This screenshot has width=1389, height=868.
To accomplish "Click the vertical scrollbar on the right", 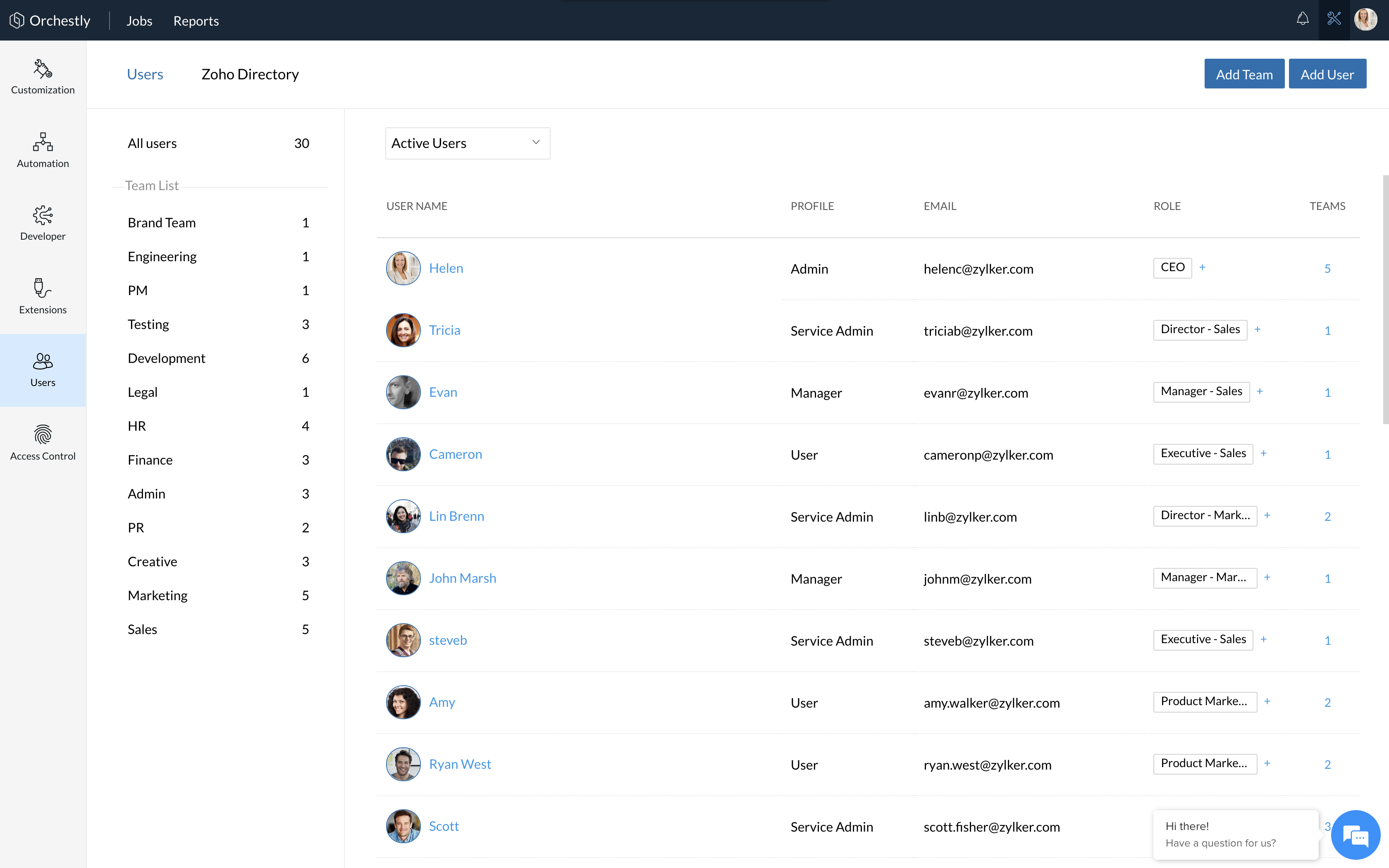I will (x=1385, y=298).
